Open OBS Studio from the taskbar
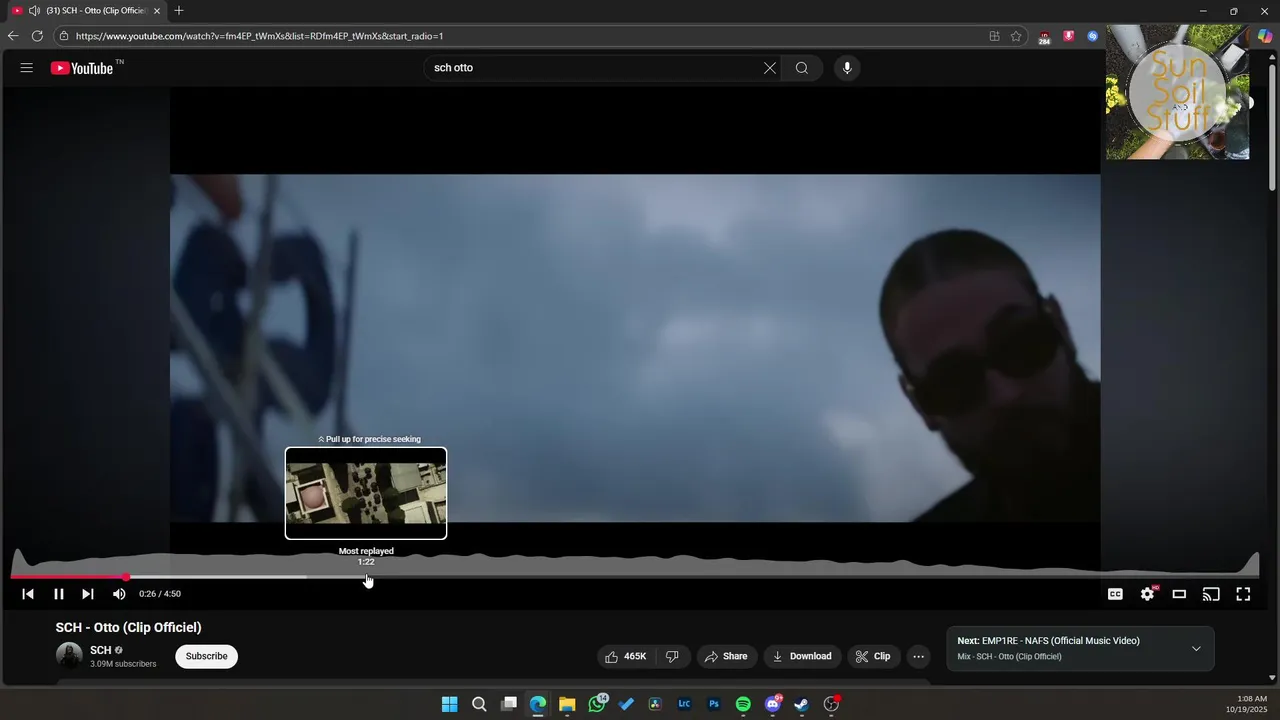 point(831,704)
